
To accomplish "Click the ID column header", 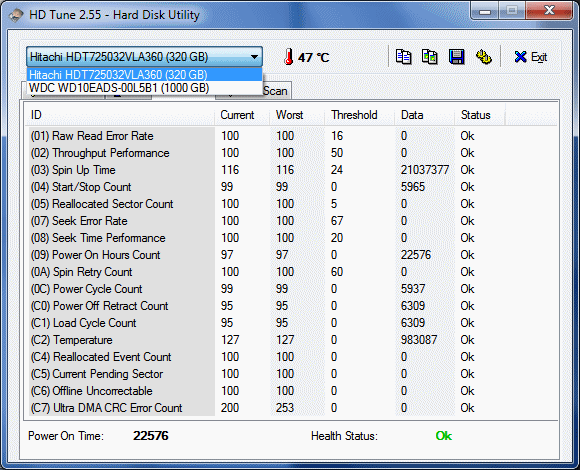I will coord(120,115).
